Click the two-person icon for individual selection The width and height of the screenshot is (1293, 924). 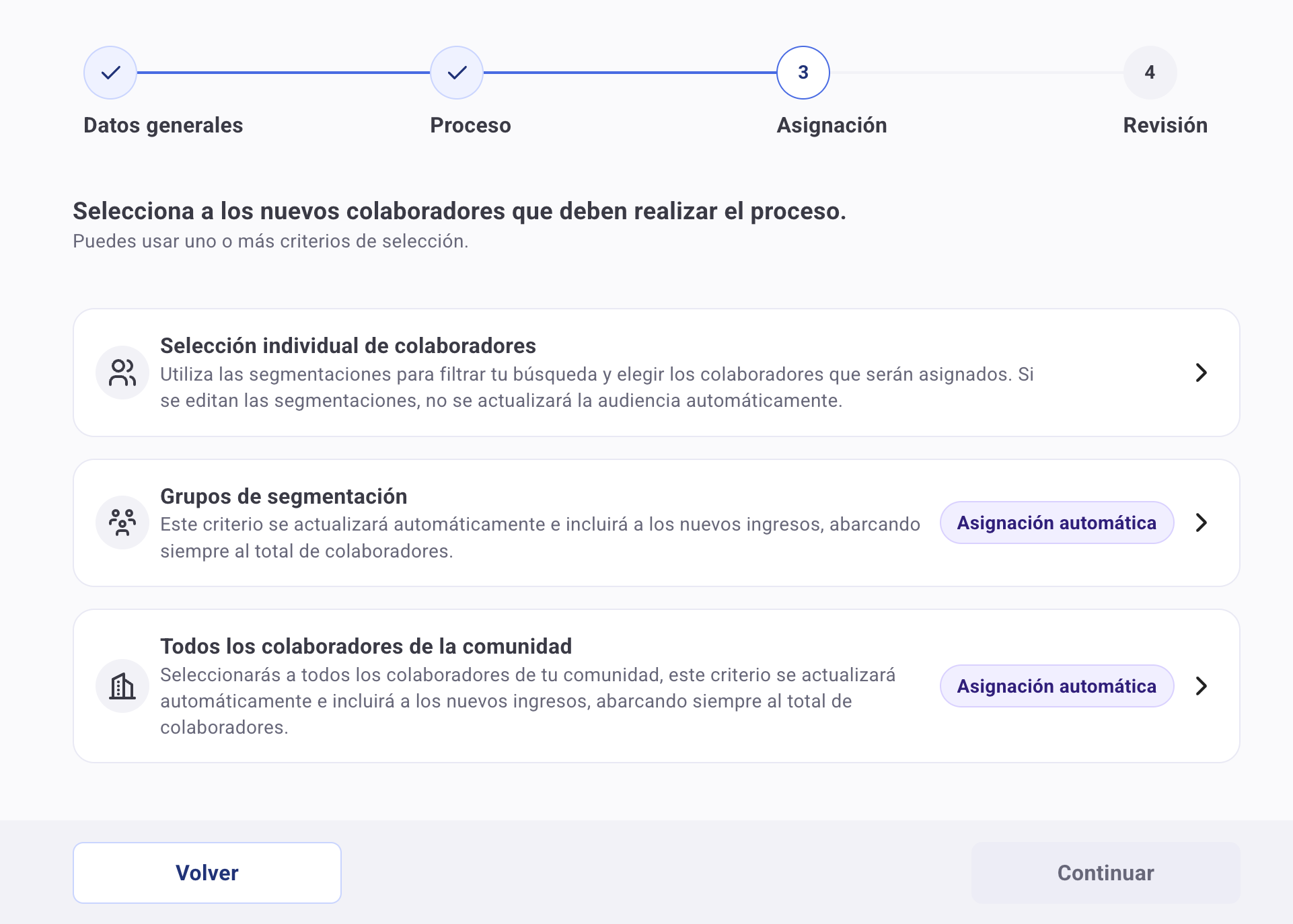pyautogui.click(x=122, y=373)
